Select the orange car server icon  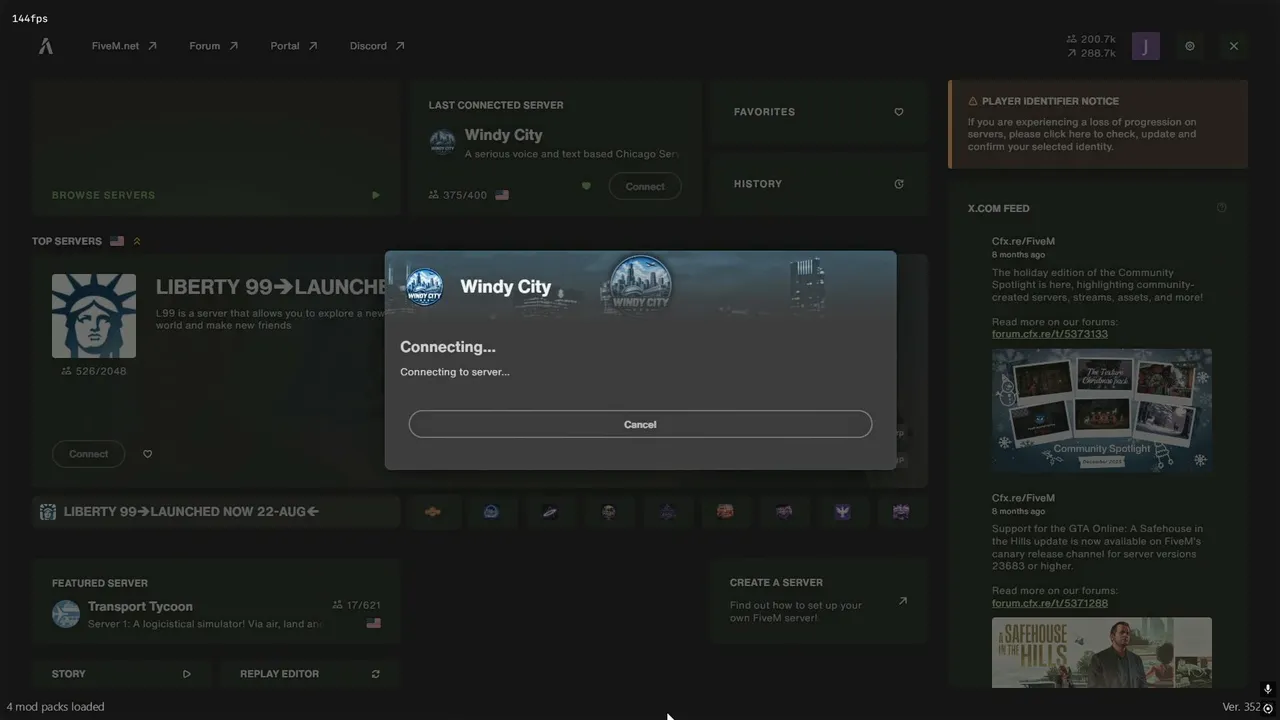pos(433,512)
